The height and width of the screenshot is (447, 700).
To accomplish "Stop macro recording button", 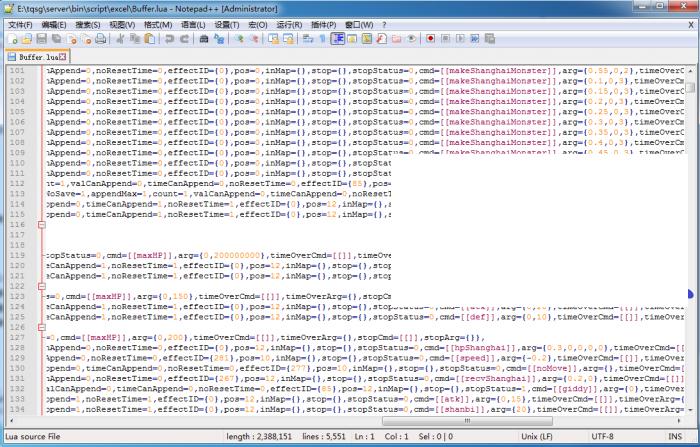I will (x=445, y=39).
